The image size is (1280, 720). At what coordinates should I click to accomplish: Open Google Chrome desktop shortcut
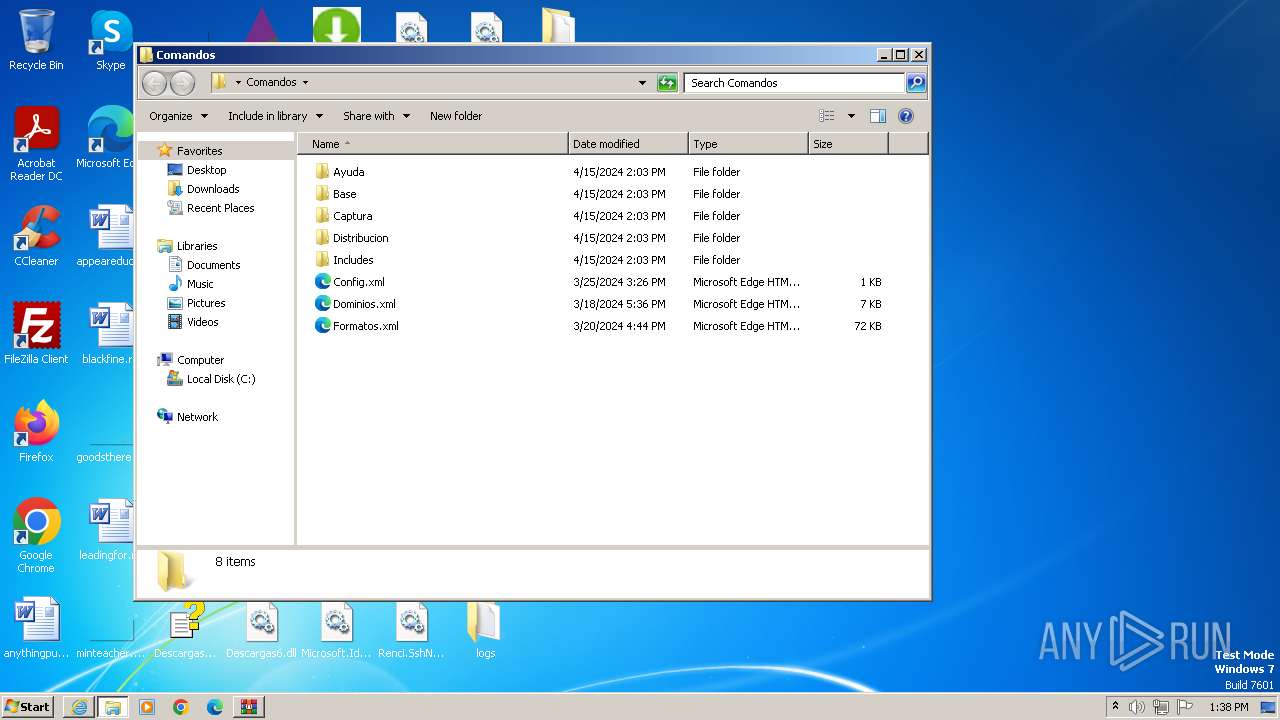coord(36,536)
